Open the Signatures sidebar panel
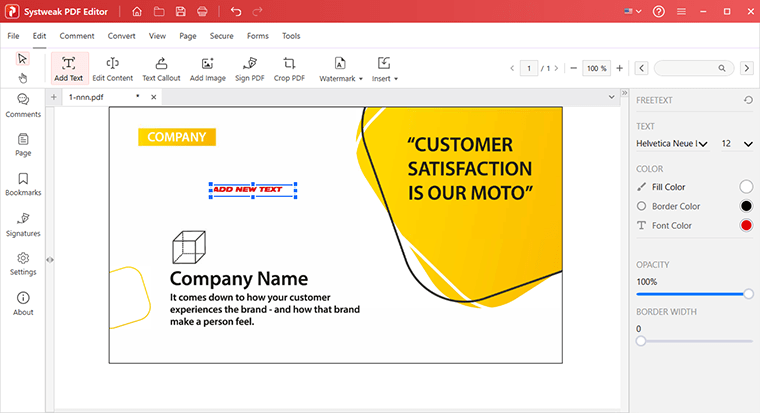The width and height of the screenshot is (760, 413). pos(23,224)
